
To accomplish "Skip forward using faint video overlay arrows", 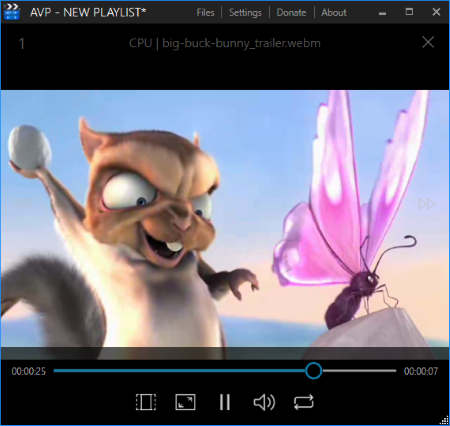I will 426,204.
